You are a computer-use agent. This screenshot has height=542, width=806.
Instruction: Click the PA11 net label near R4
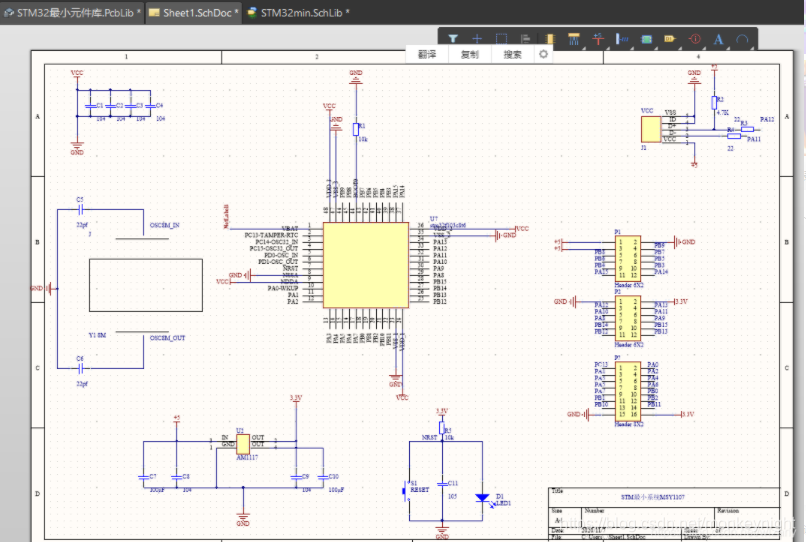(x=754, y=139)
